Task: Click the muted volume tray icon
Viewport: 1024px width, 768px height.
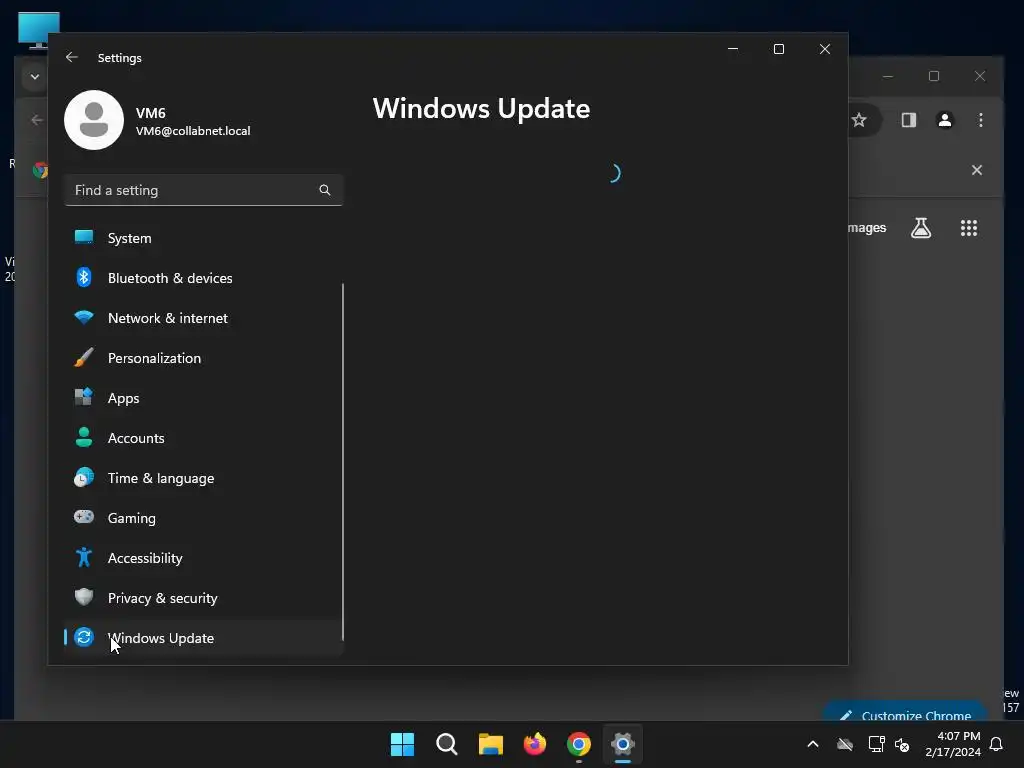Action: (903, 744)
